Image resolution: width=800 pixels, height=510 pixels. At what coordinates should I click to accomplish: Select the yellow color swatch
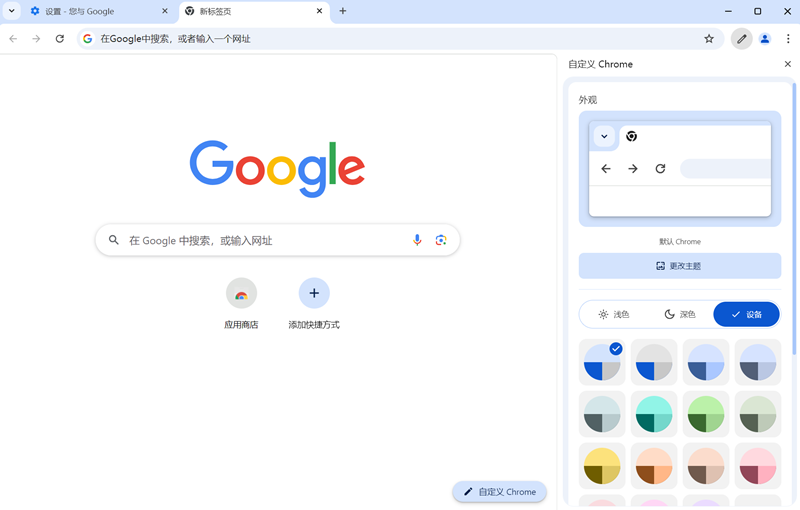pos(602,466)
